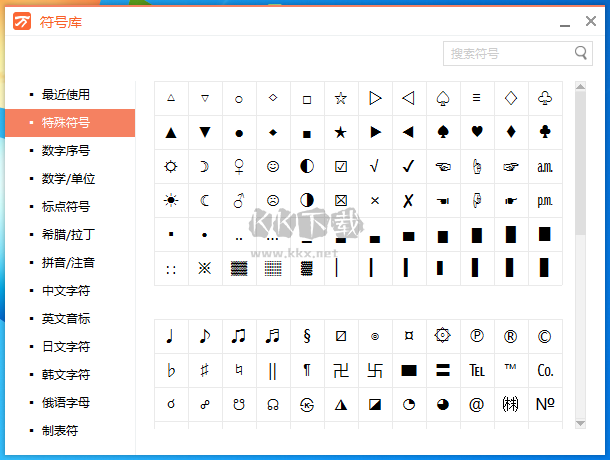Image resolution: width=610 pixels, height=460 pixels.
Task: Click the search magnifier icon
Action: (x=581, y=53)
